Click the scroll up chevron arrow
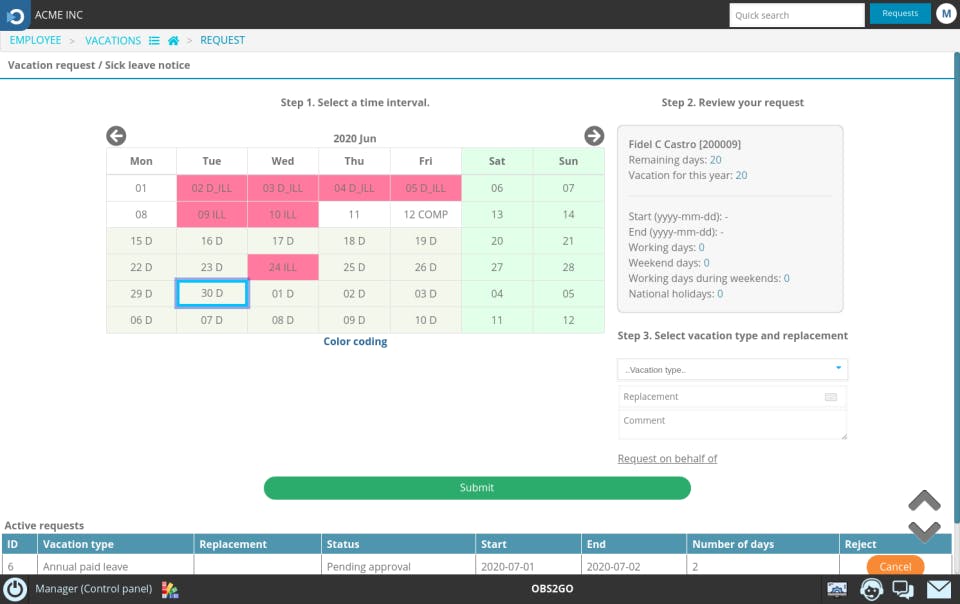 point(924,501)
